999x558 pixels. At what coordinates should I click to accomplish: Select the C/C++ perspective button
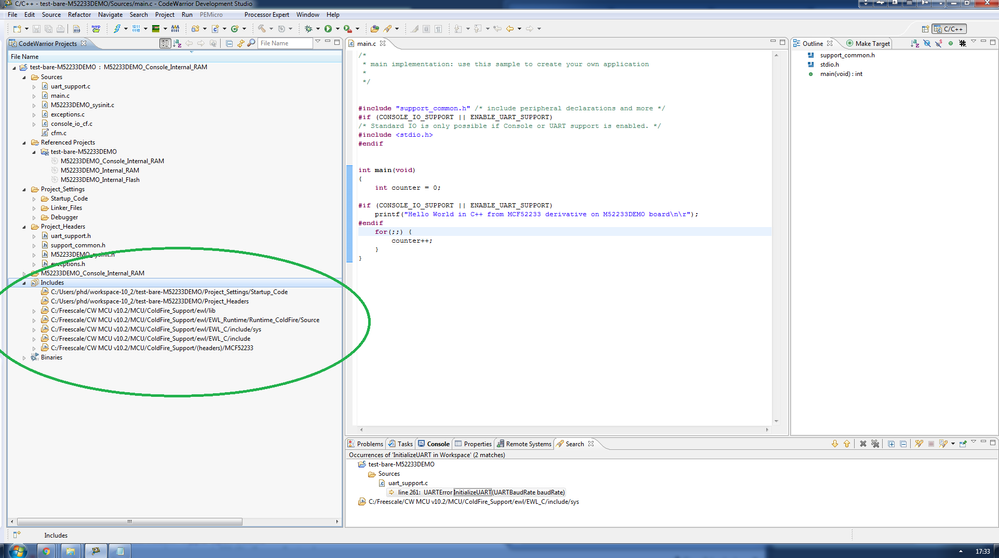point(949,29)
